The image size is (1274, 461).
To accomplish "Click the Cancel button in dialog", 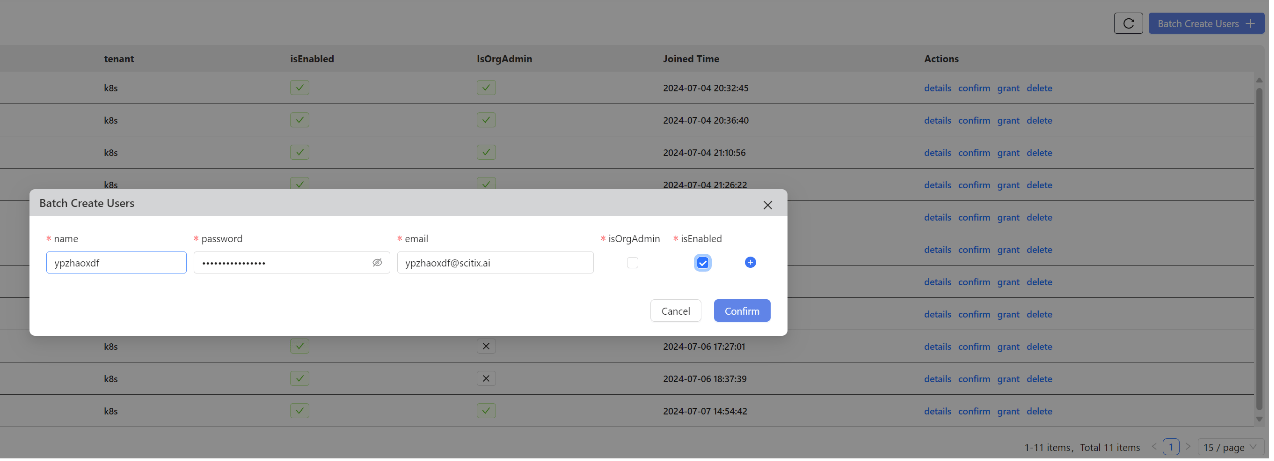I will [676, 311].
